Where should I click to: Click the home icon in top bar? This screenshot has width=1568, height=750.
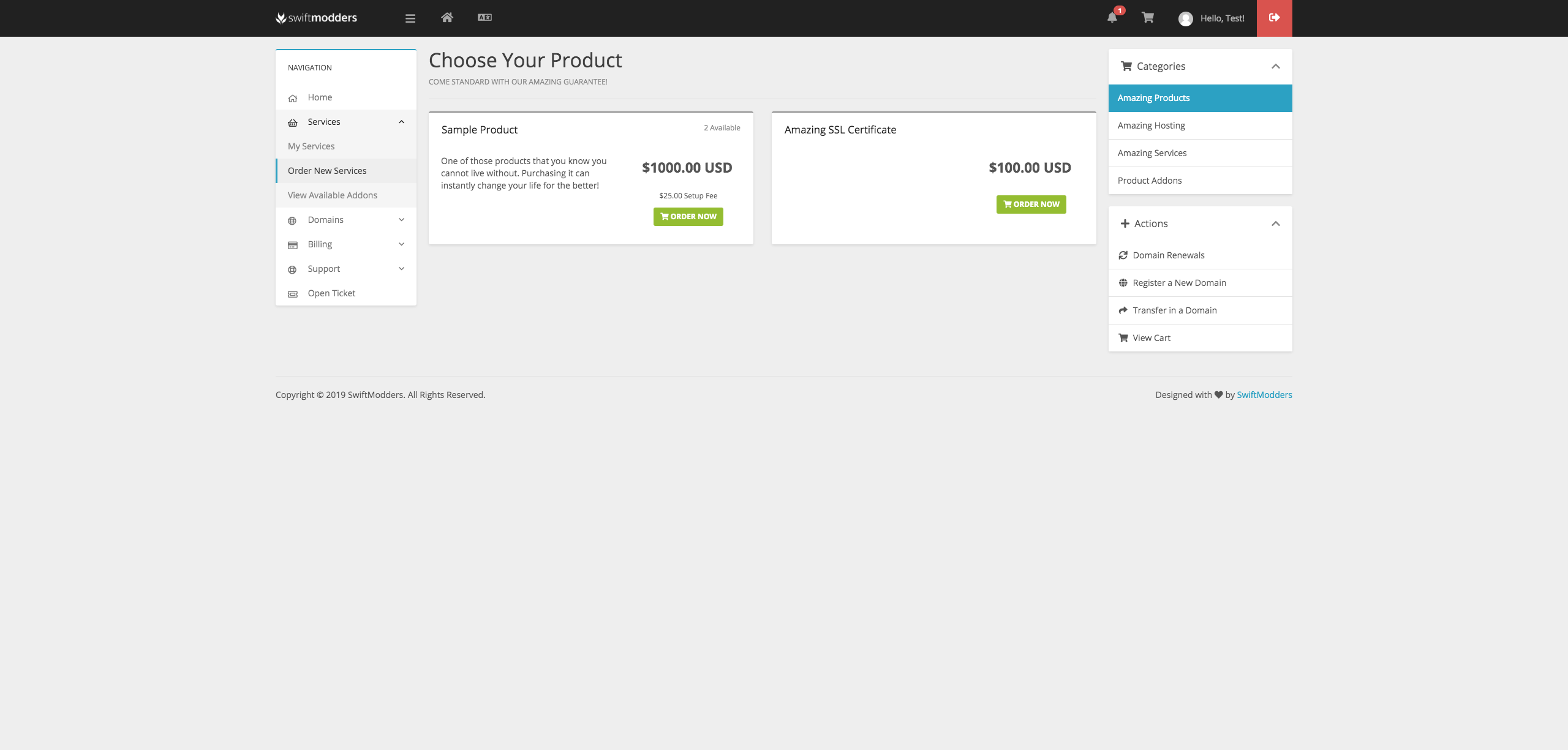(x=447, y=18)
